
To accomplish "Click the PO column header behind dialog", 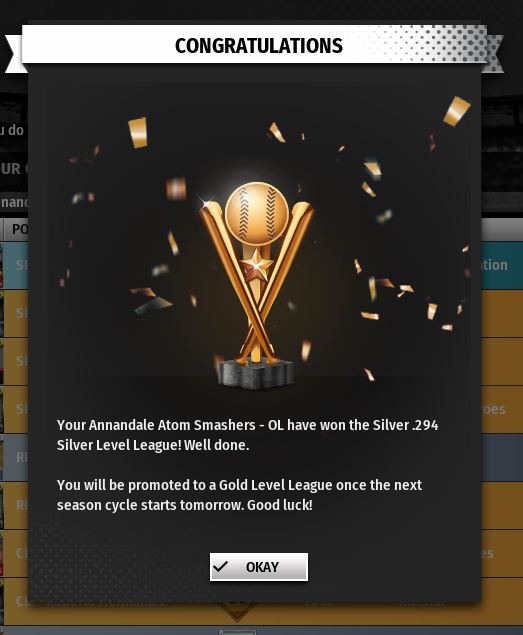I will pyautogui.click(x=16, y=229).
